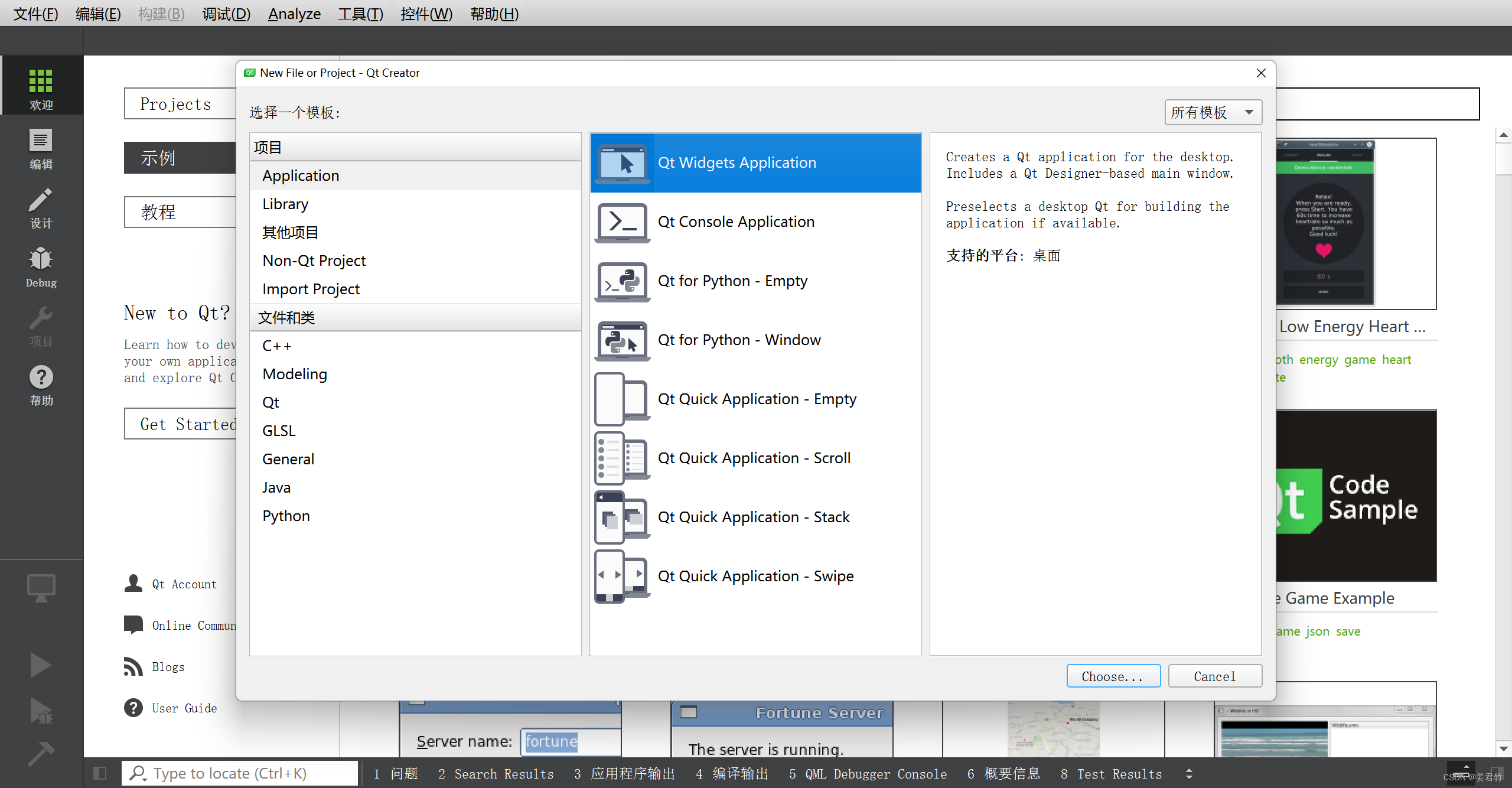Image resolution: width=1512 pixels, height=788 pixels.
Task: Expand the Library category in project list
Action: (285, 204)
